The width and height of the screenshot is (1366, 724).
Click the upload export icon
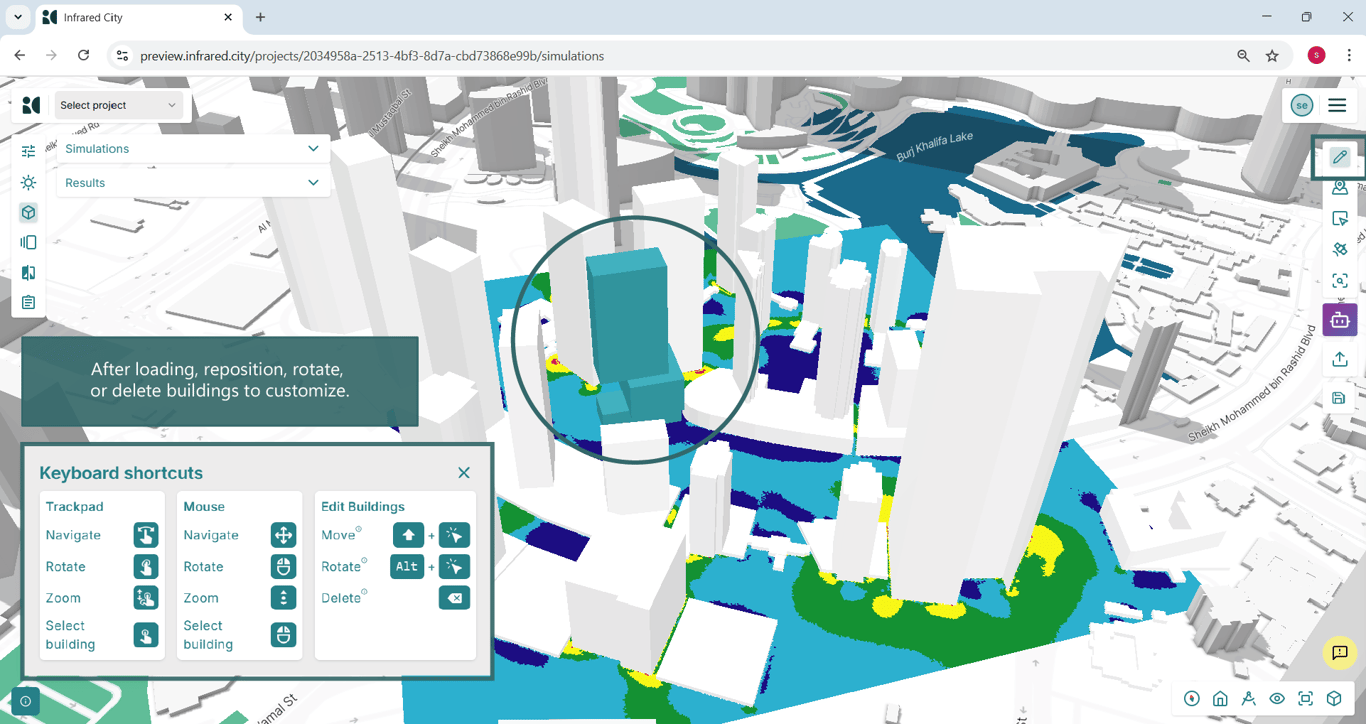coord(1339,359)
